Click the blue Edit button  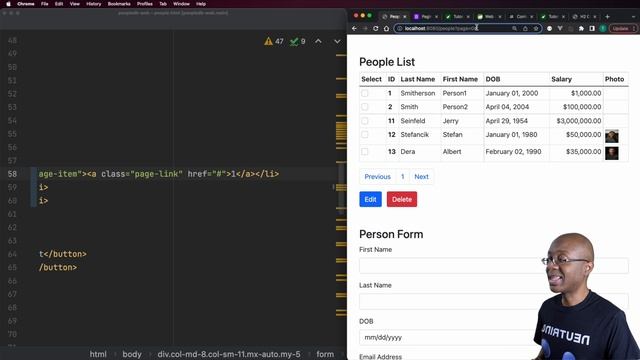[370, 199]
